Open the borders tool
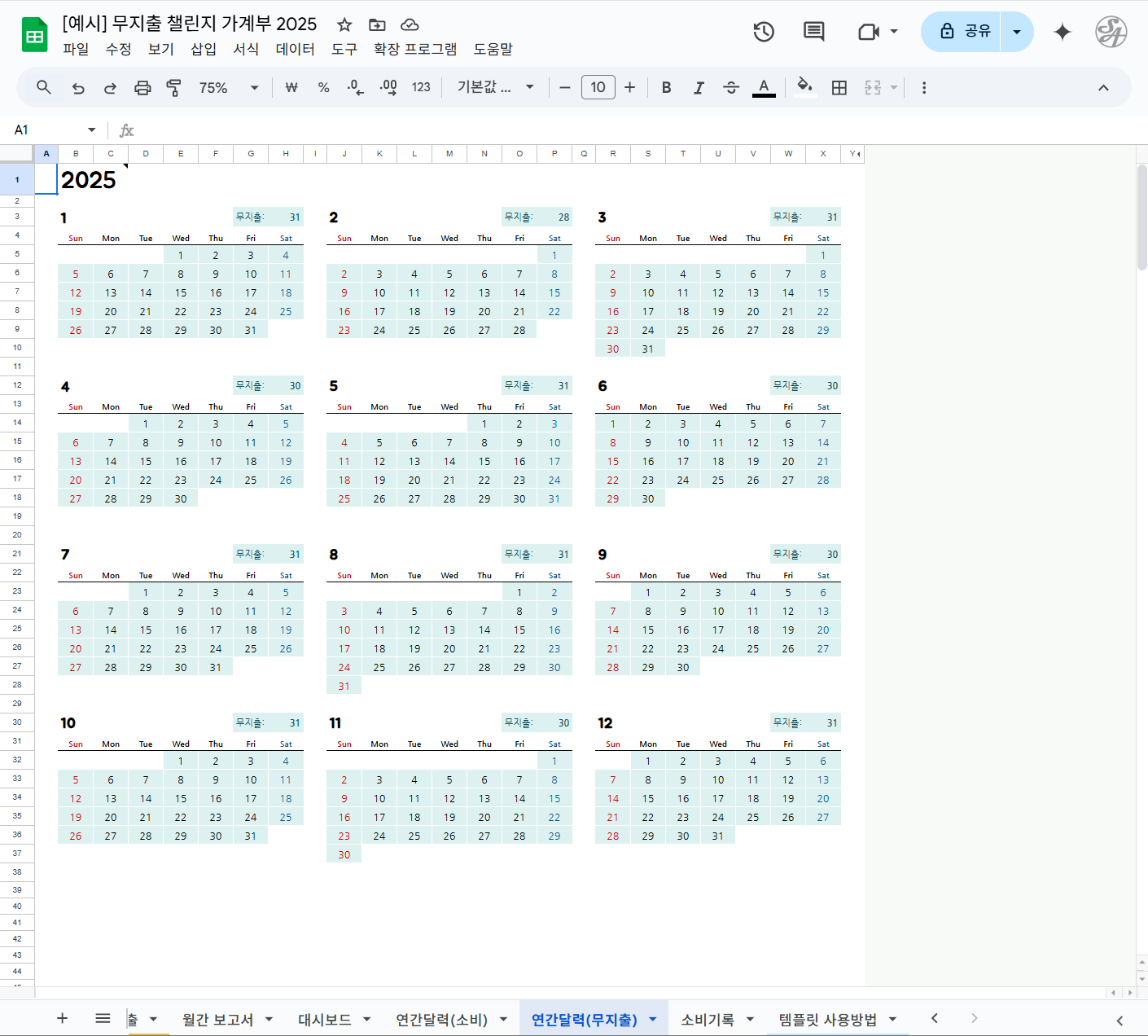1148x1036 pixels. (x=839, y=87)
